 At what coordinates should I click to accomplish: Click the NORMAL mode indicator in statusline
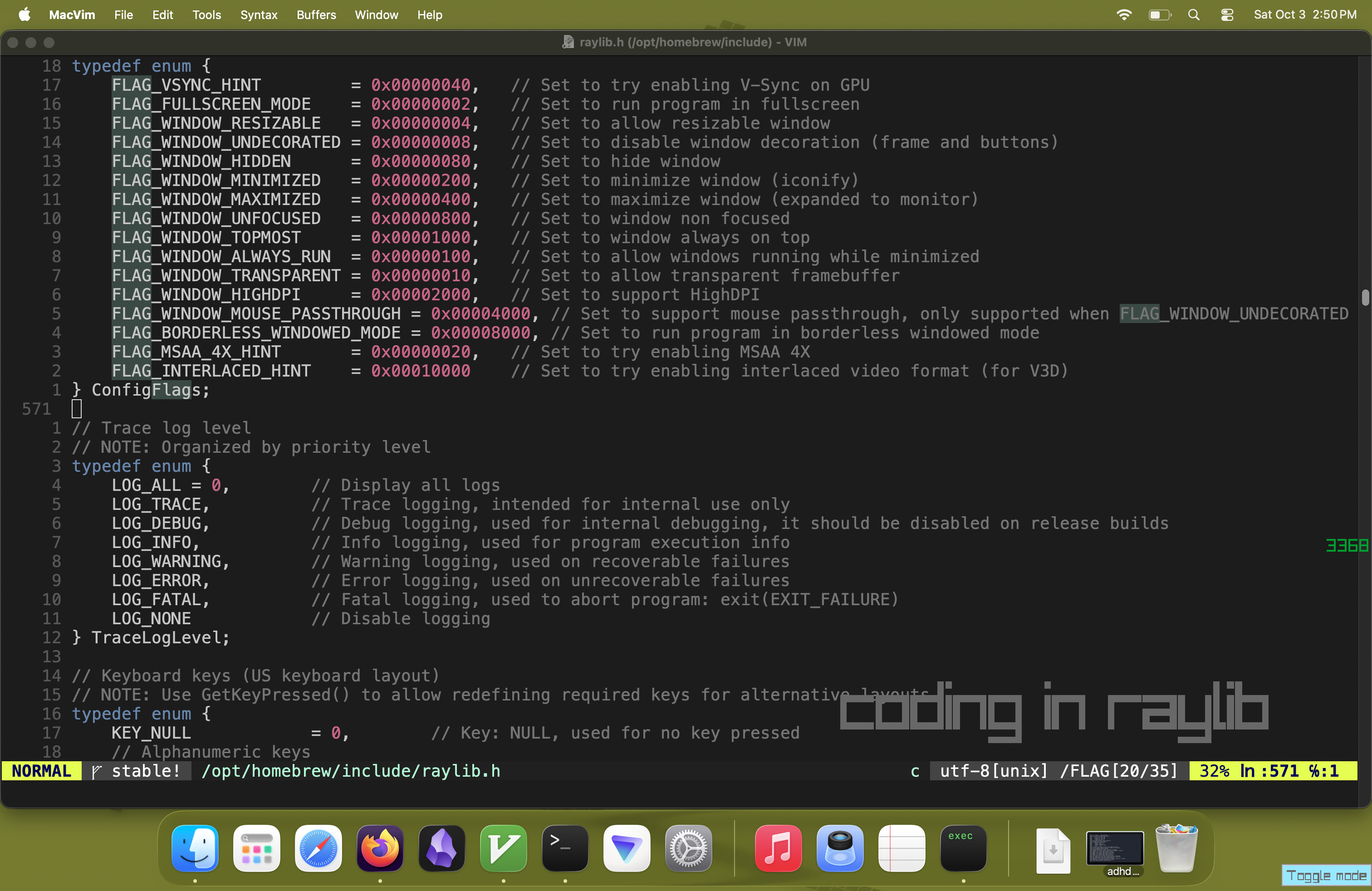[x=41, y=770]
